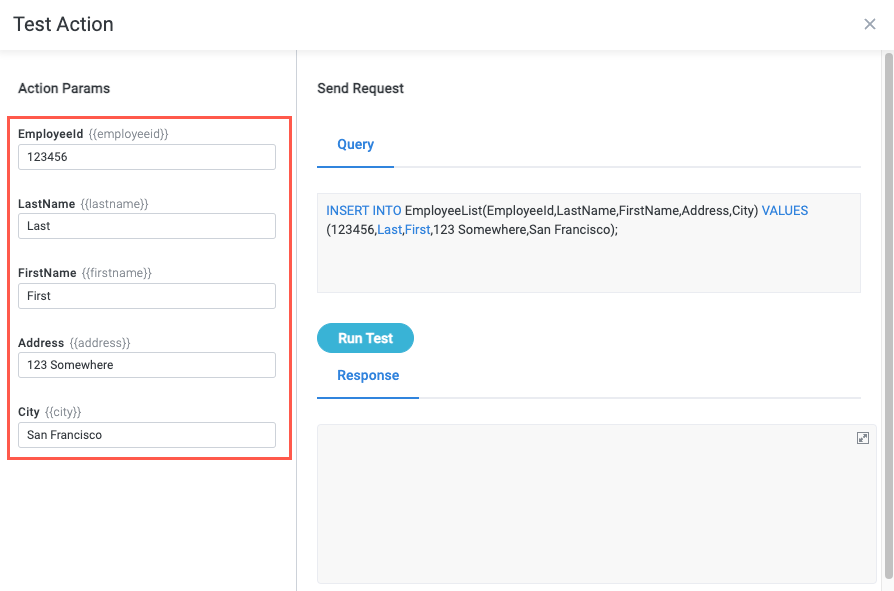The height and width of the screenshot is (591, 894).
Task: Close the Test Action dialog
Action: pos(869,24)
